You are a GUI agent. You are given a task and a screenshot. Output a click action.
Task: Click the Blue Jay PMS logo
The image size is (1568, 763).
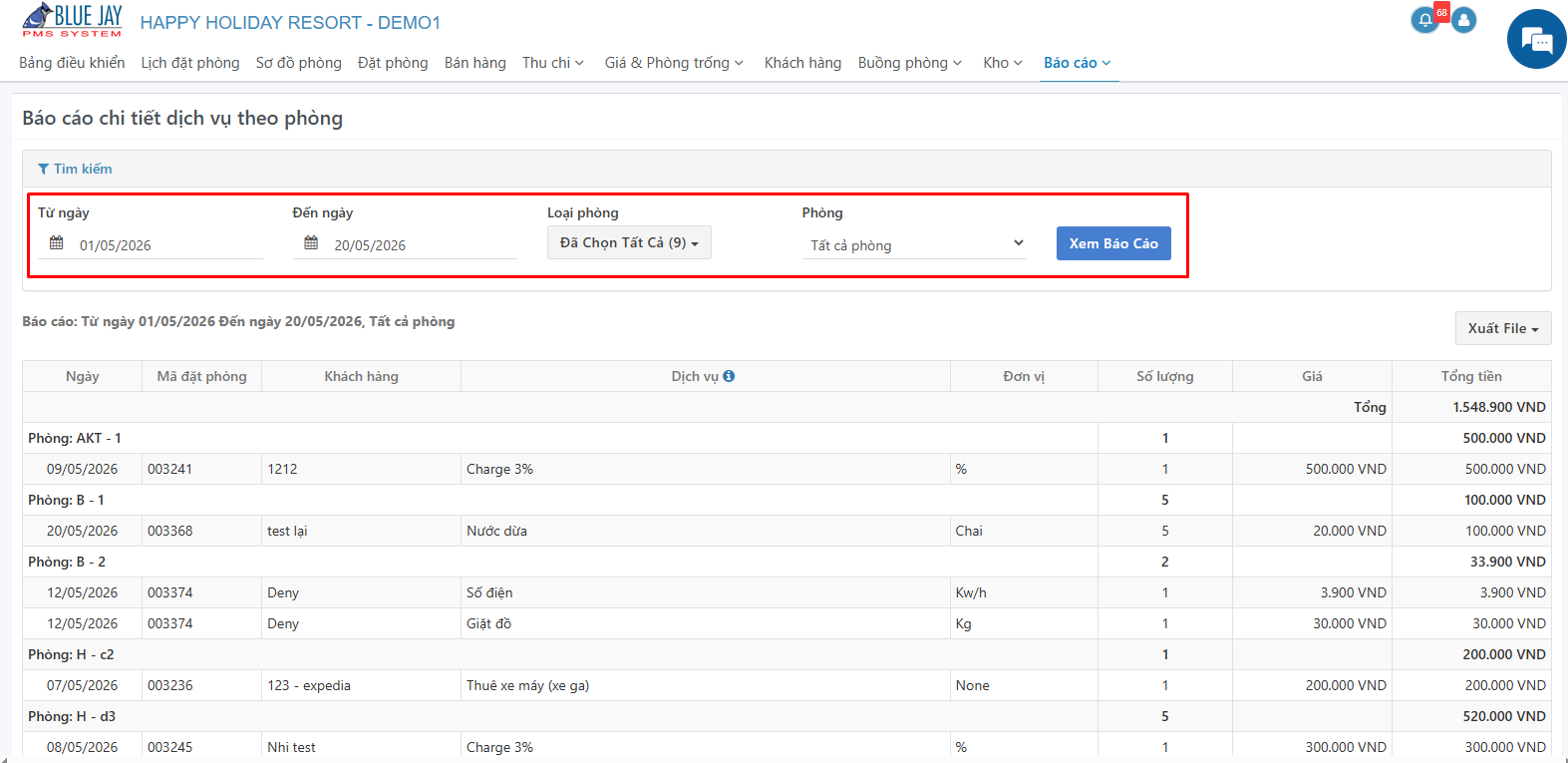pyautogui.click(x=72, y=21)
